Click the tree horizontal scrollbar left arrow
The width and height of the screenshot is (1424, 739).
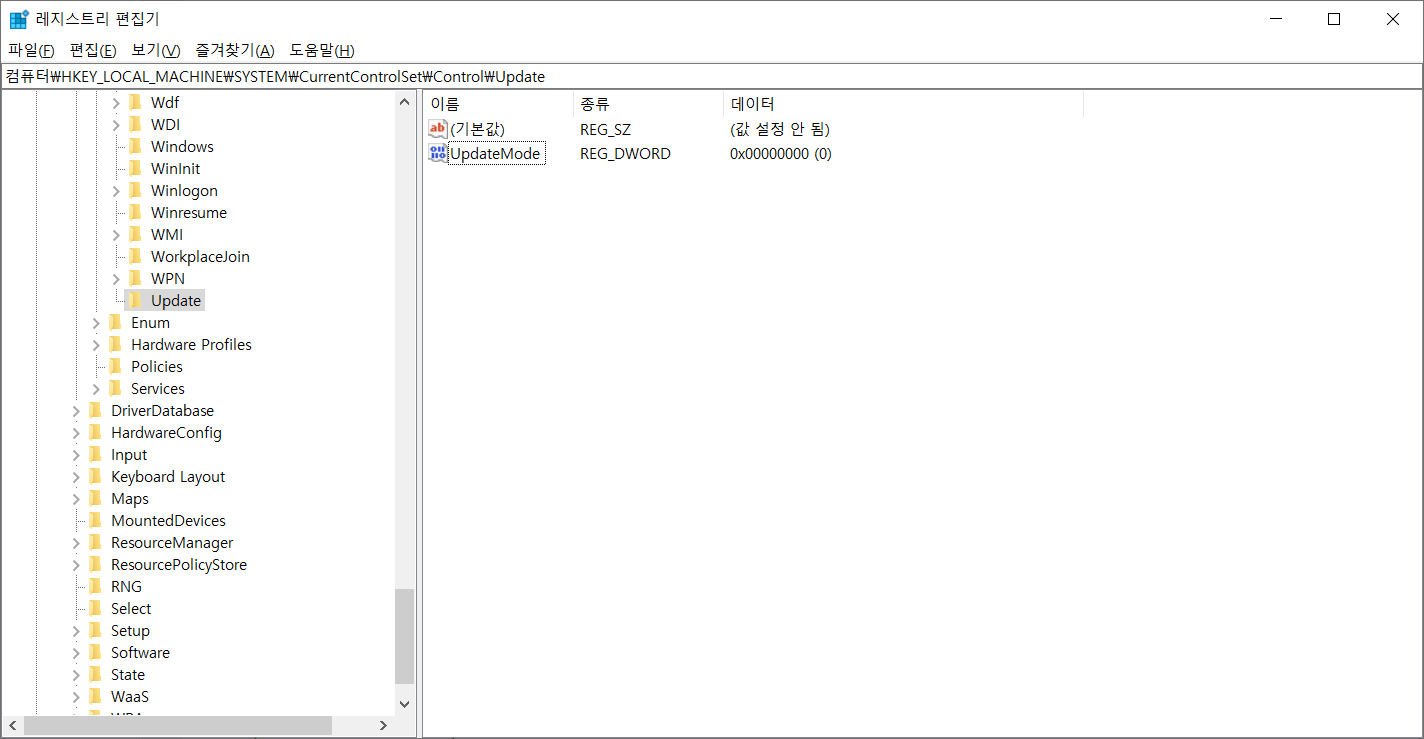pos(13,725)
